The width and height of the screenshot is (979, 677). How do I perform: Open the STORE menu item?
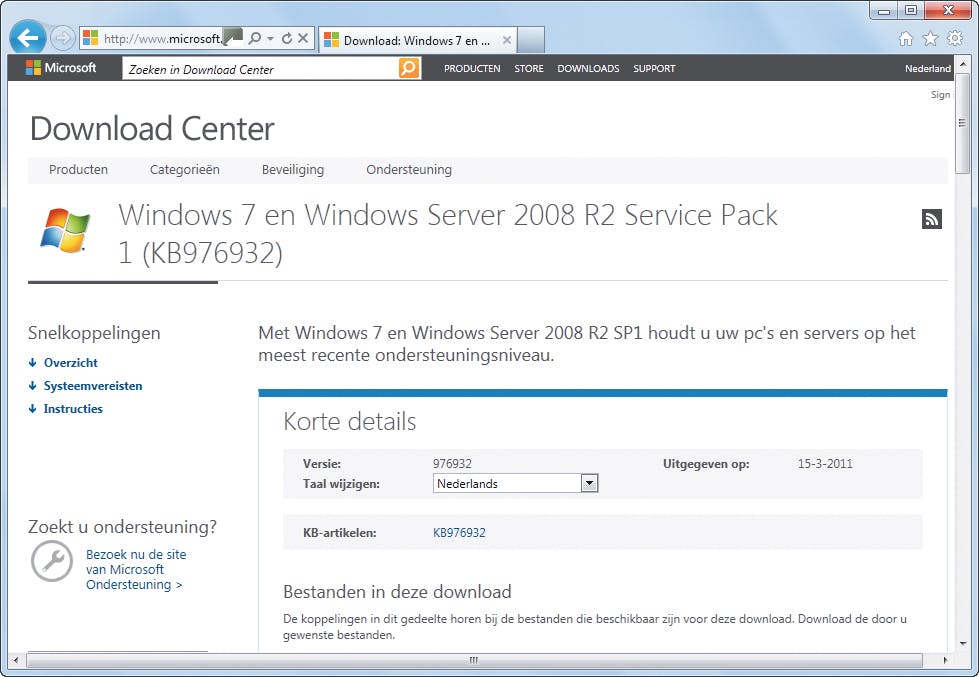529,69
